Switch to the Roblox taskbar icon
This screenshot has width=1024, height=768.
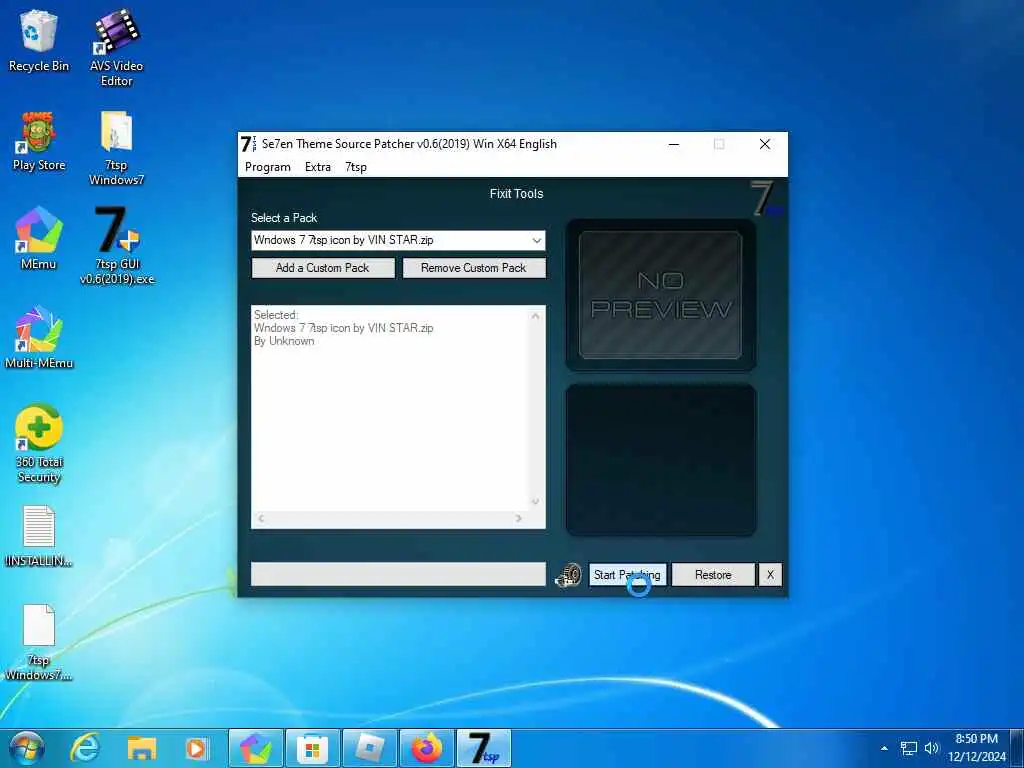point(370,748)
